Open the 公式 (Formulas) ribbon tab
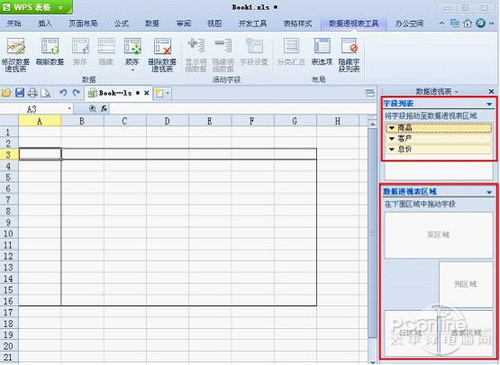 [x=121, y=23]
